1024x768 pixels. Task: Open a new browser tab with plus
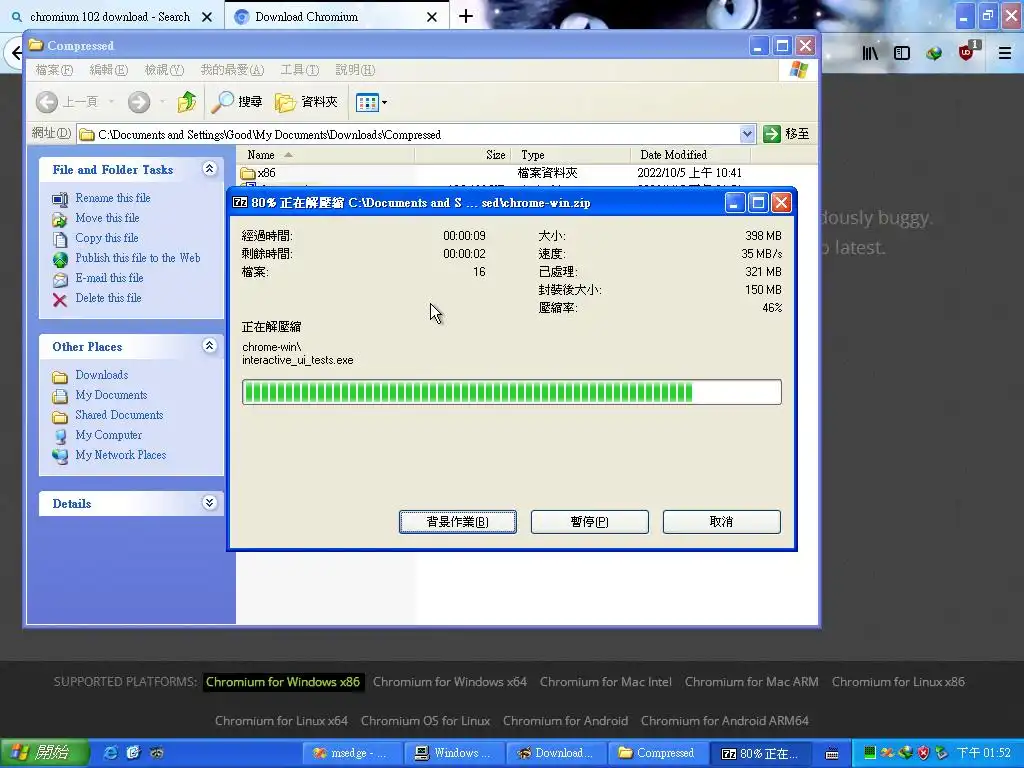pos(466,16)
